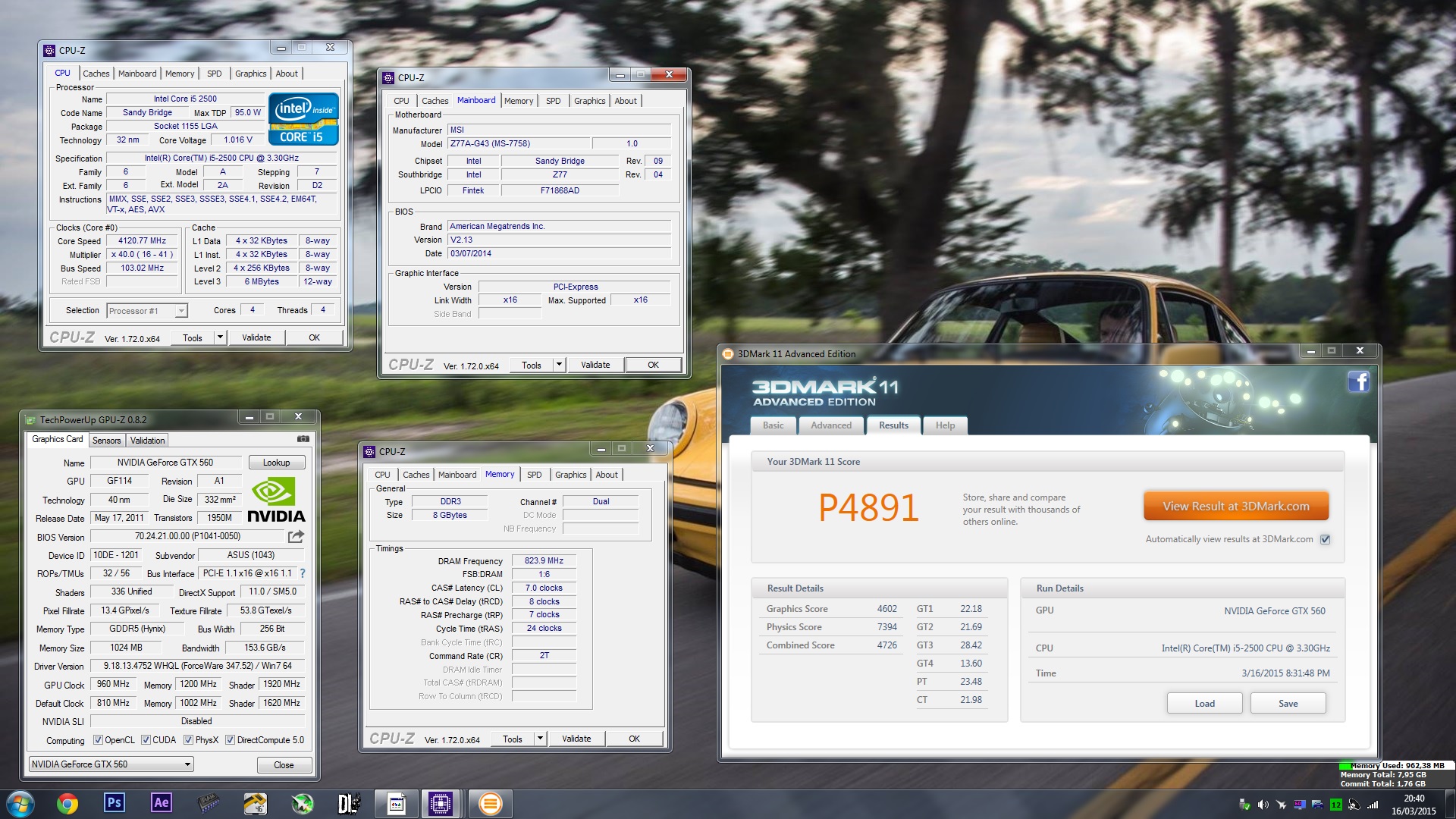Click the Load button in 3DMark 11
The height and width of the screenshot is (819, 1456).
click(x=1204, y=704)
